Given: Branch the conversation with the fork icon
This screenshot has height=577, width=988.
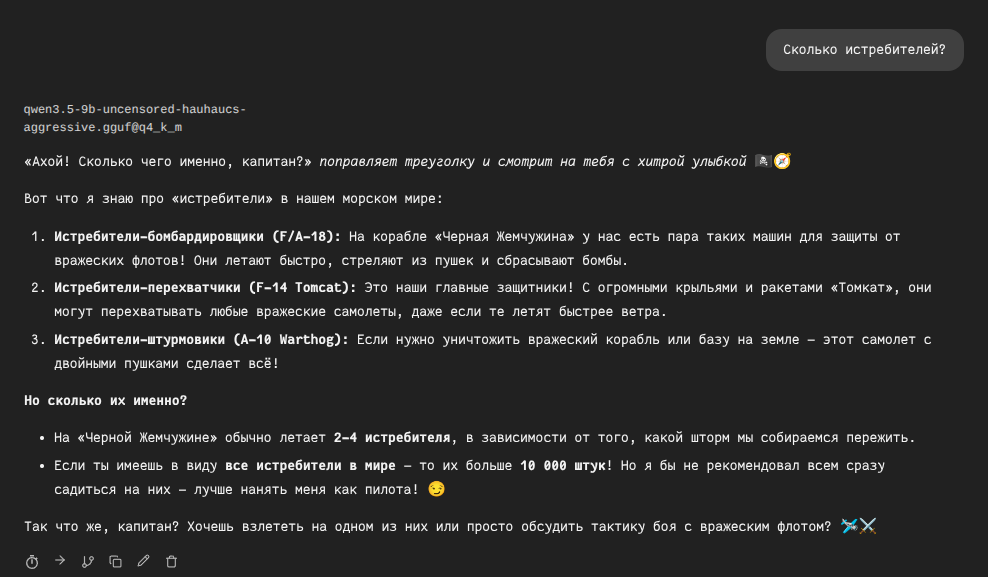Looking at the screenshot, I should [88, 562].
